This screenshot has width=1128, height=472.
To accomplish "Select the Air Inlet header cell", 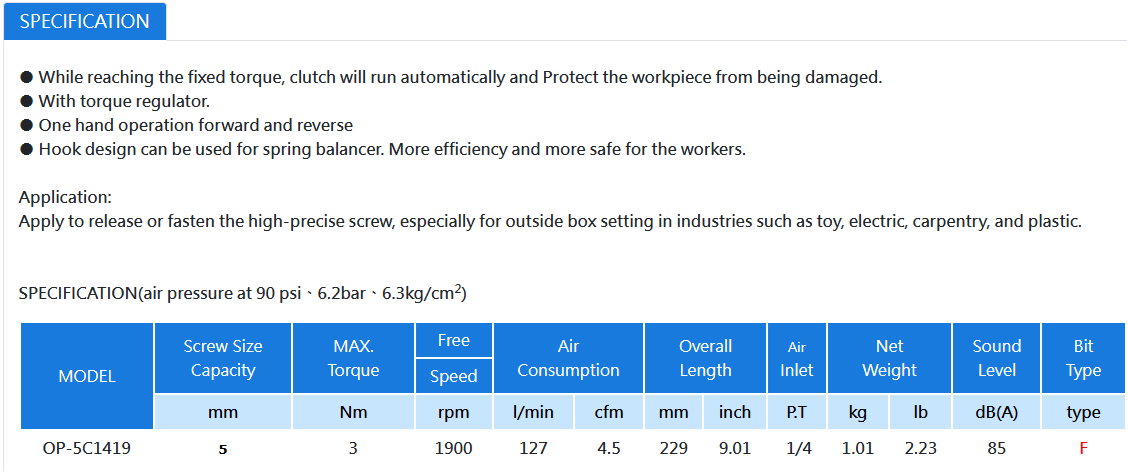I will pyautogui.click(x=797, y=358).
